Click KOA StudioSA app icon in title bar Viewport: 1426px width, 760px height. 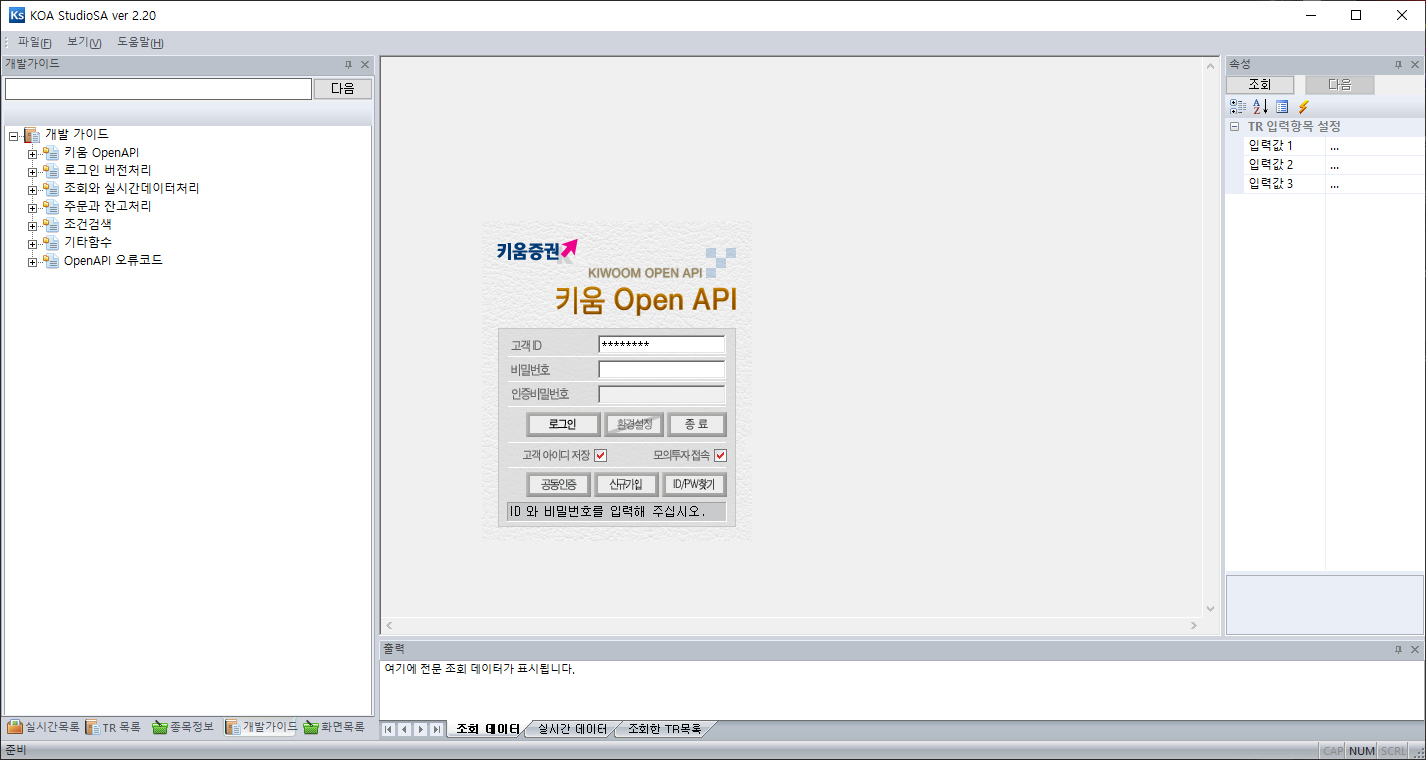point(16,15)
